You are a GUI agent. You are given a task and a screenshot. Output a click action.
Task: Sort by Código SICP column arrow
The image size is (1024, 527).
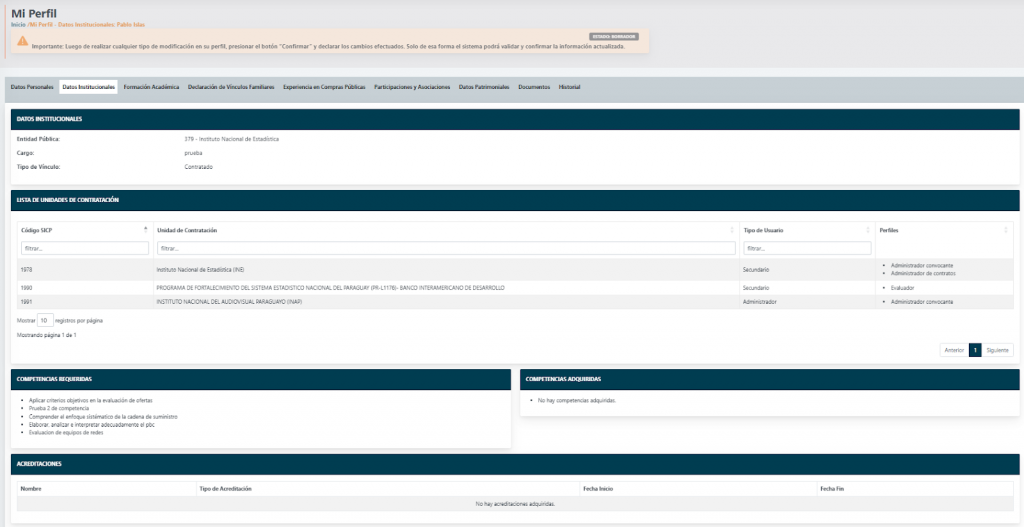pyautogui.click(x=146, y=230)
